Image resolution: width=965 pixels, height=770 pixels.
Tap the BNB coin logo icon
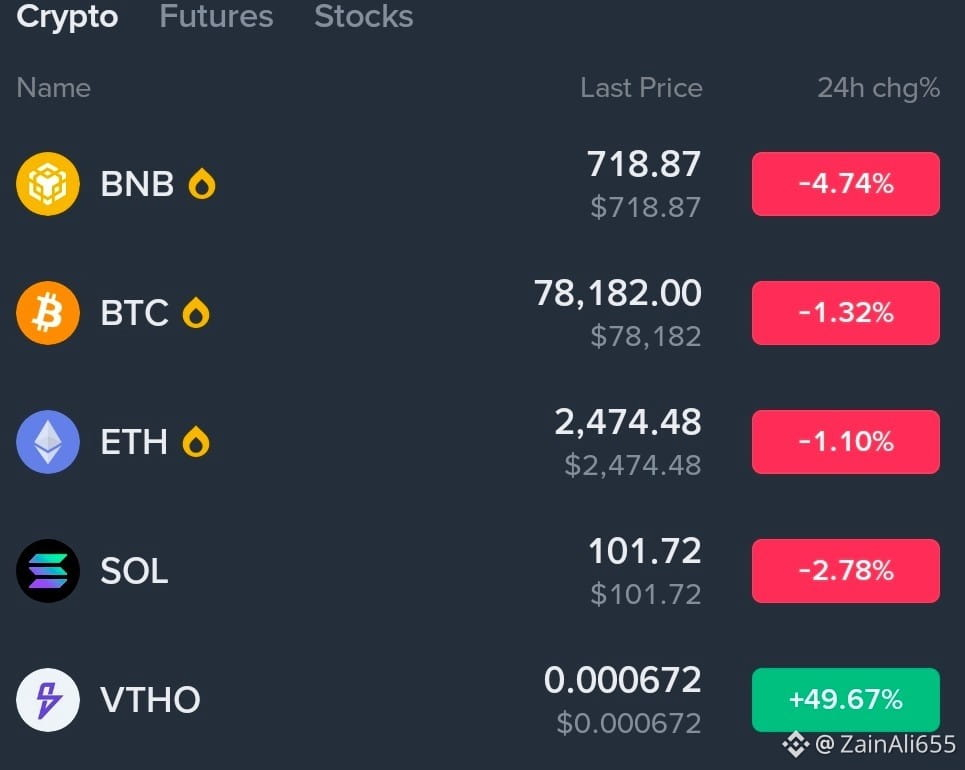(x=48, y=184)
